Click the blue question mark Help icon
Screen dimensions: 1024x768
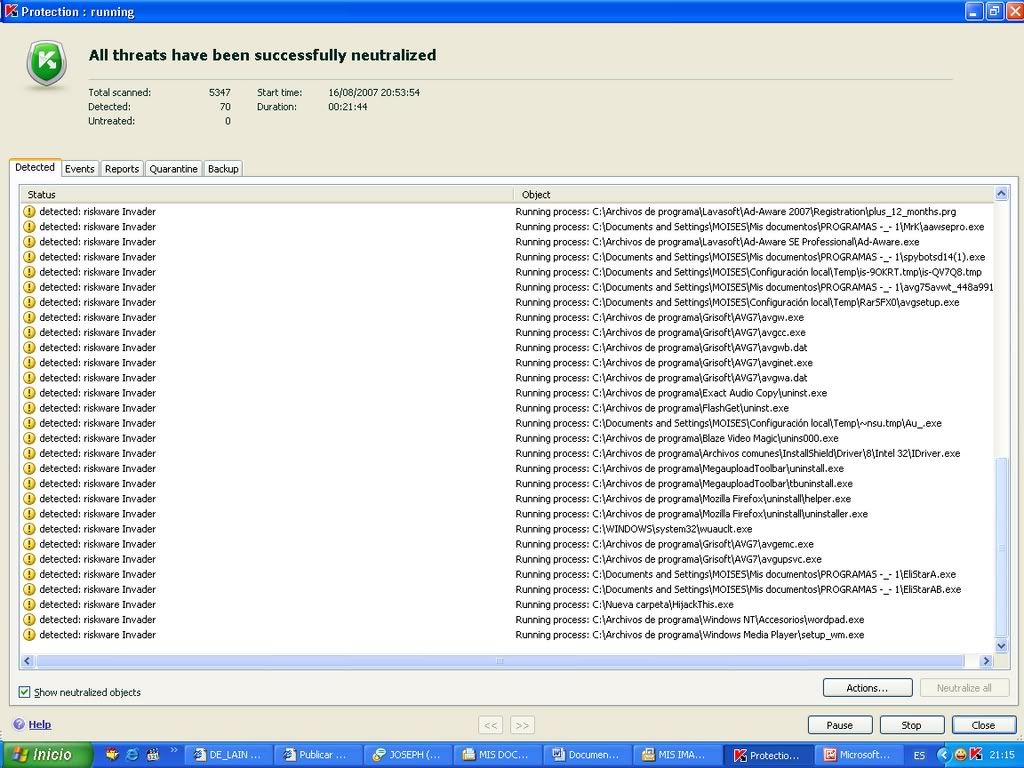pyautogui.click(x=19, y=724)
